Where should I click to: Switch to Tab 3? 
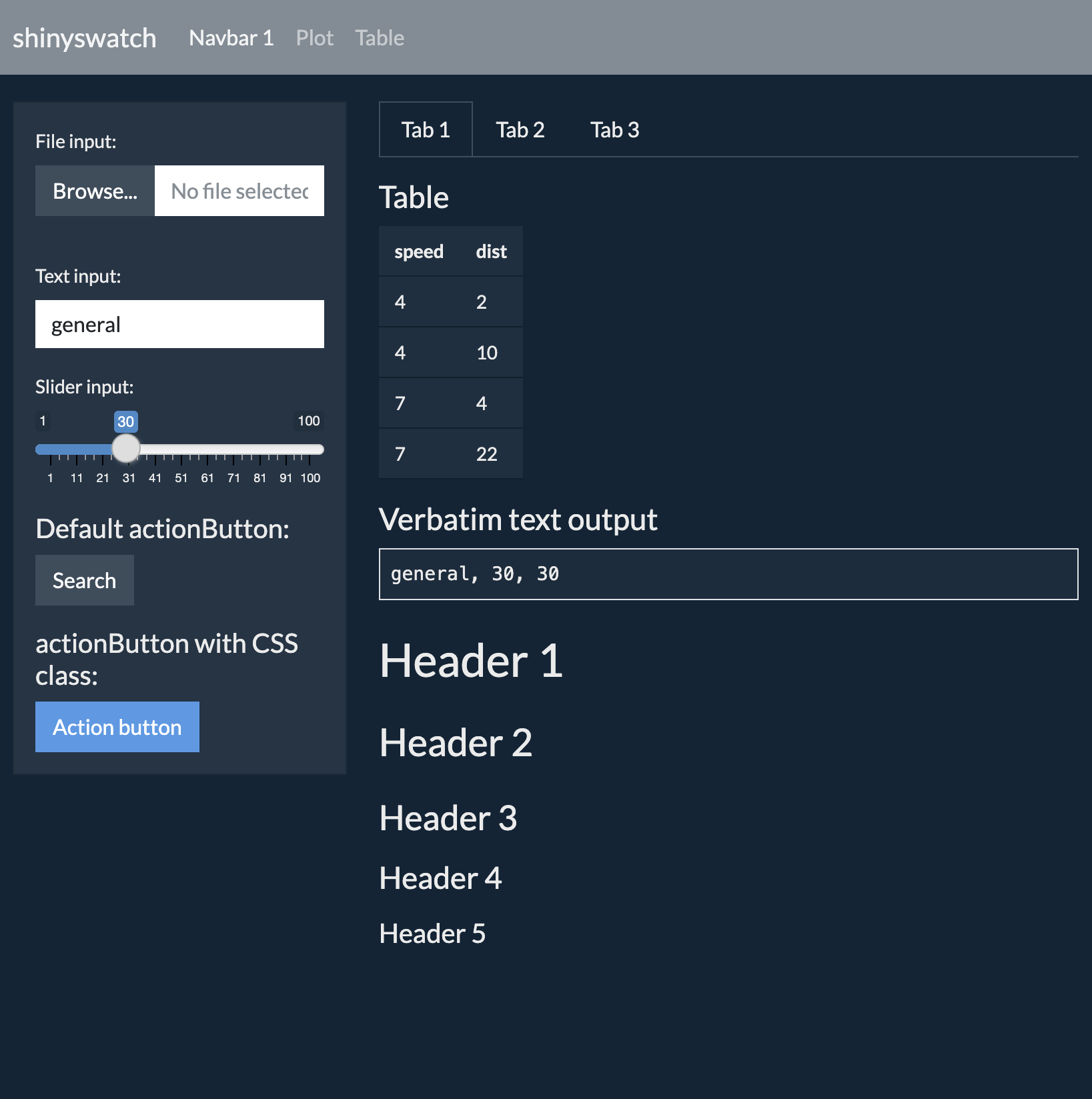(x=614, y=130)
